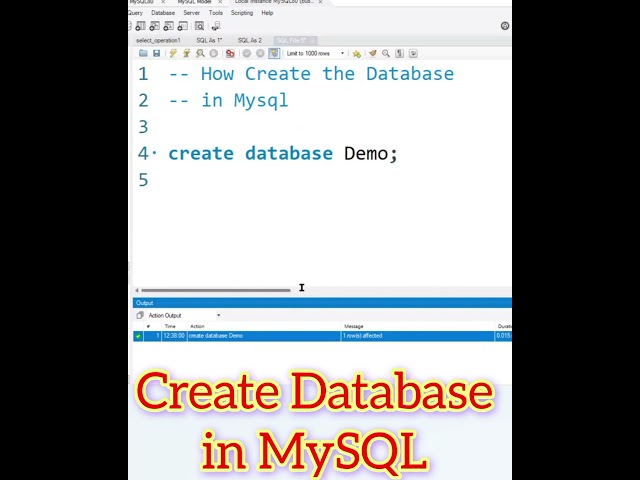Click the comment '-- in Mysql' on line 2

click(229, 101)
